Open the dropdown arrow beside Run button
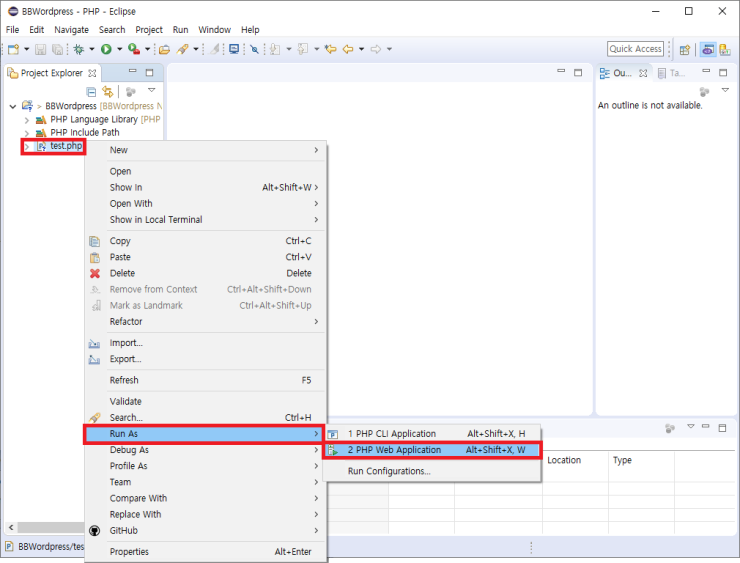Viewport: 740px width, 563px height. pyautogui.click(x=118, y=49)
